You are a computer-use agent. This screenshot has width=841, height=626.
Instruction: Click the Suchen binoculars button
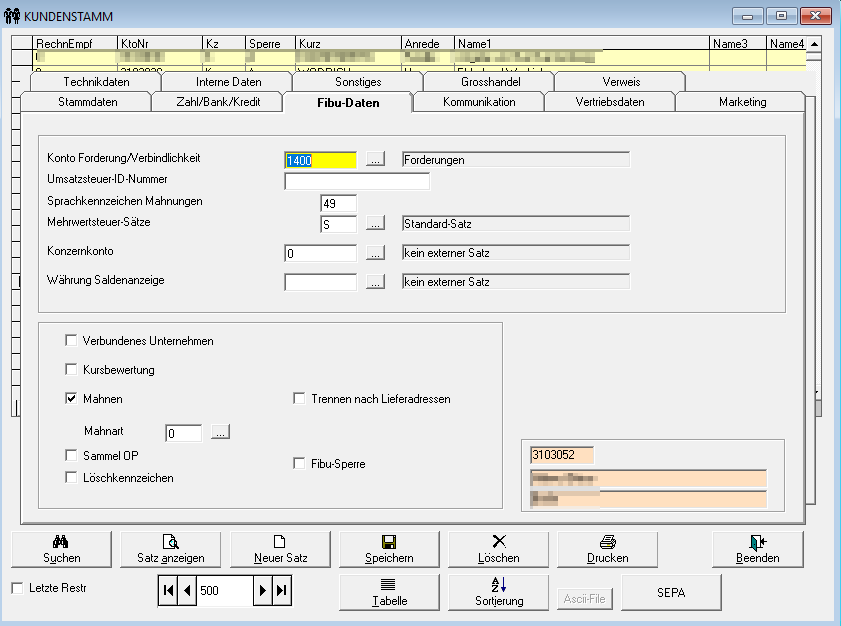pos(61,549)
